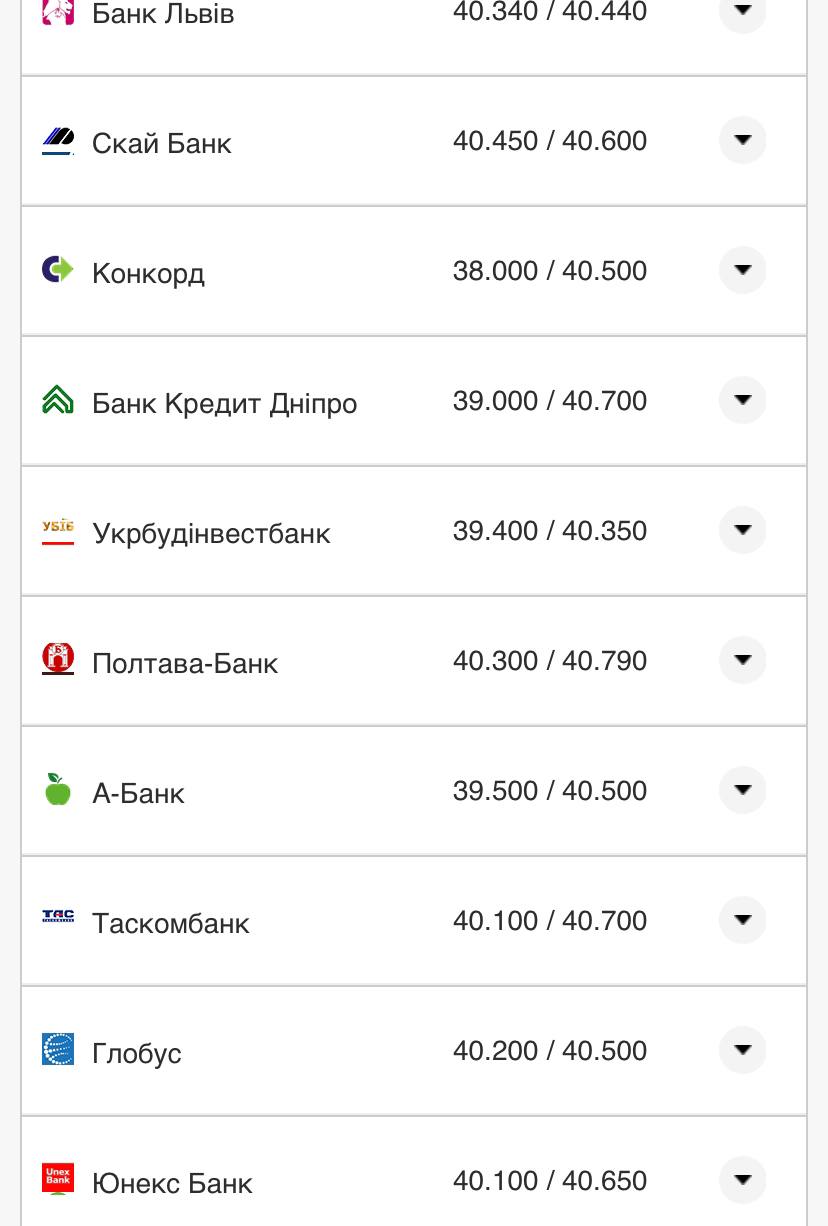Click the green apple А-Банк icon
This screenshot has height=1226, width=828.
pos(58,790)
